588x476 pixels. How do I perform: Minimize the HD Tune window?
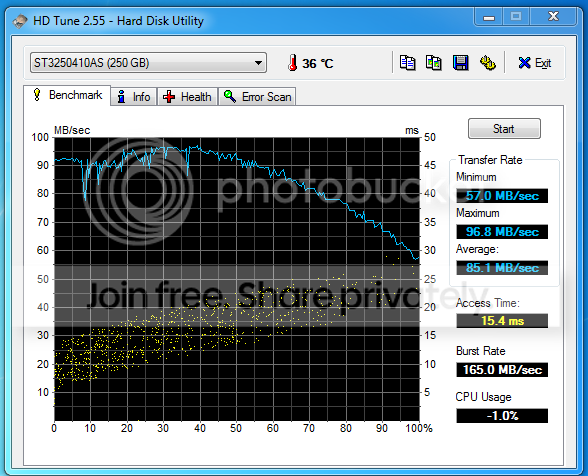coord(489,17)
